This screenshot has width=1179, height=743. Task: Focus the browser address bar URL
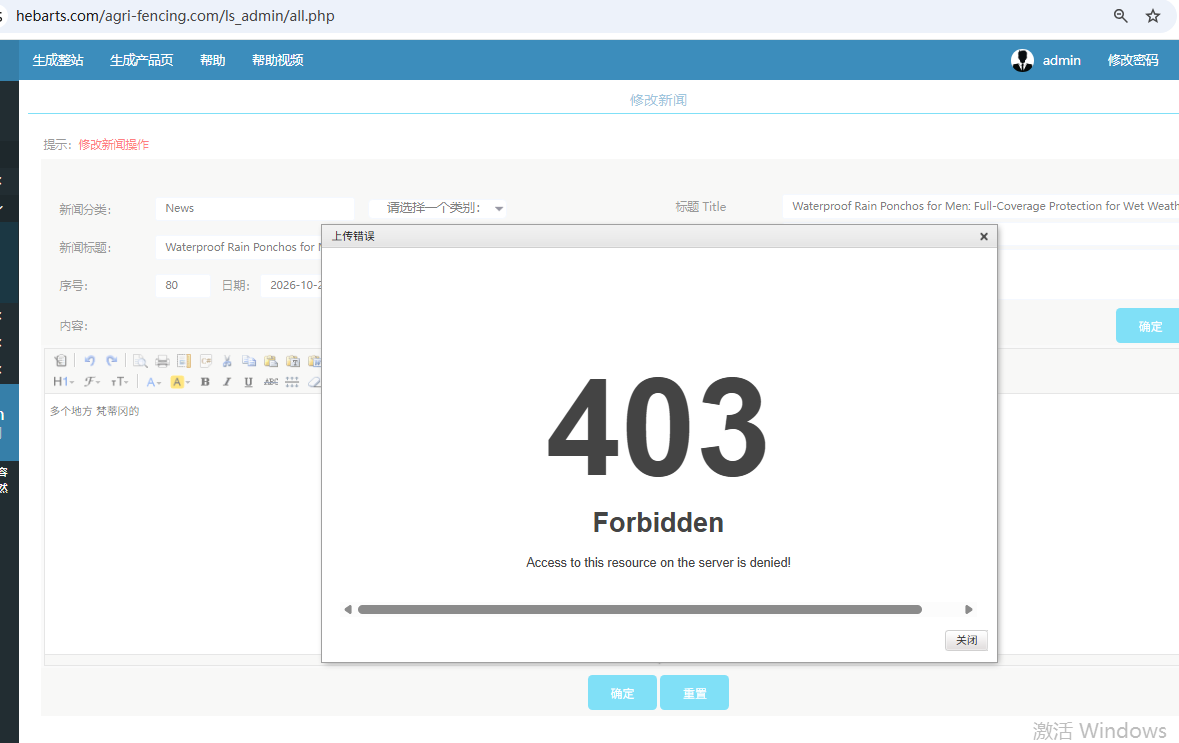point(175,16)
